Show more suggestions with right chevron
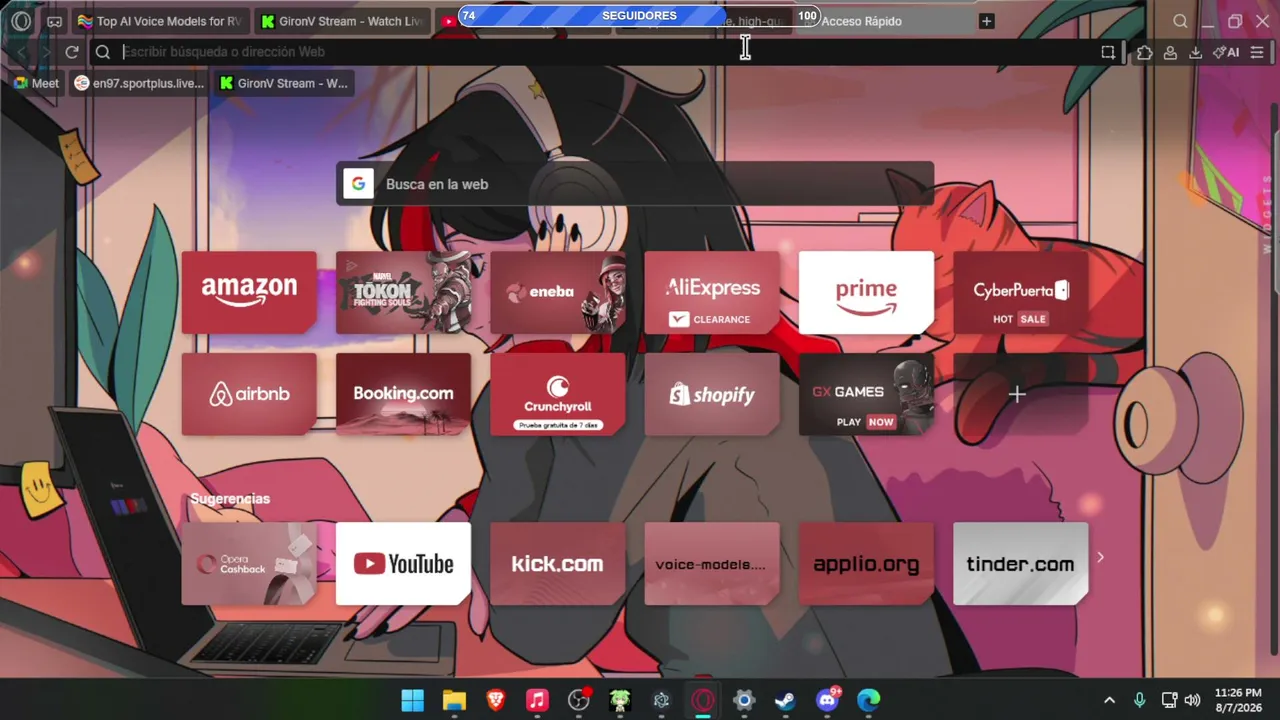This screenshot has width=1280, height=720. 1100,557
